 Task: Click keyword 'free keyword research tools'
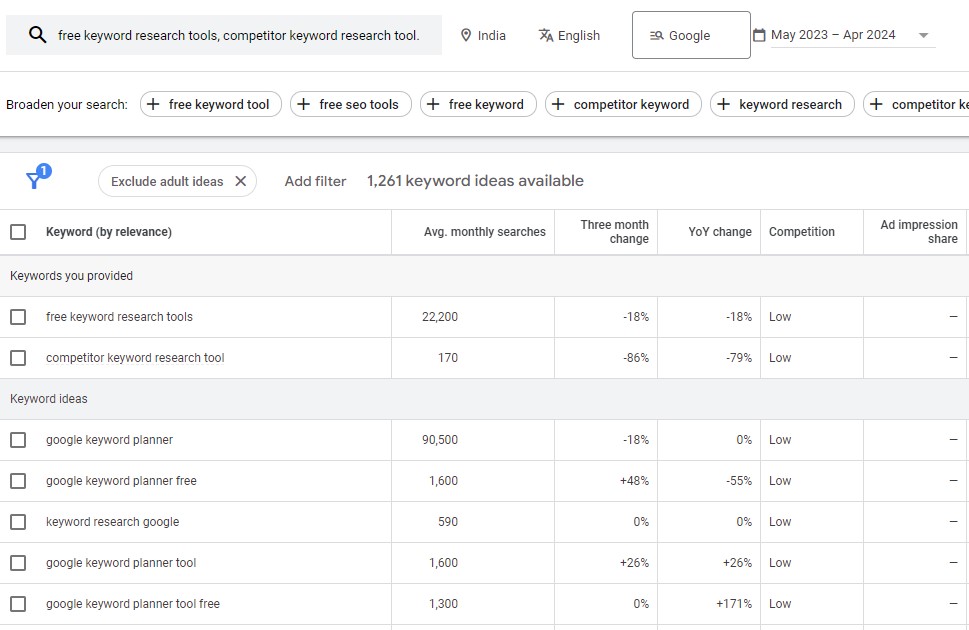point(119,317)
